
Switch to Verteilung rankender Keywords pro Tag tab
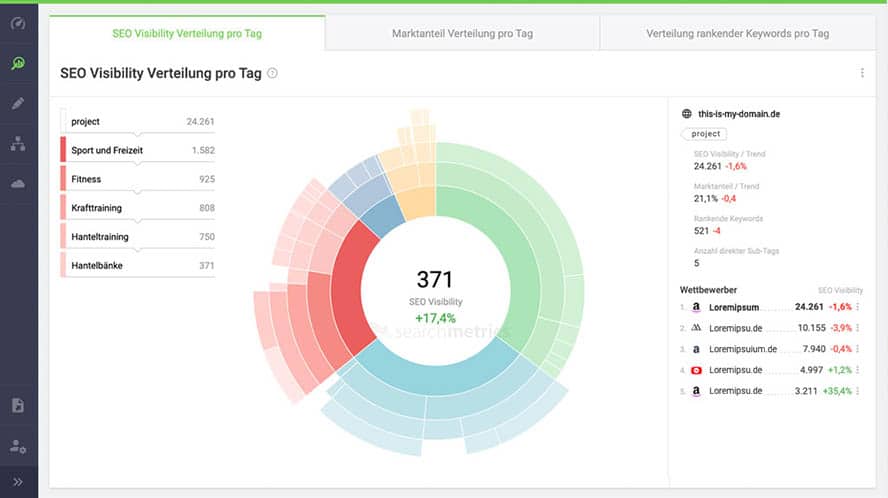tap(737, 33)
